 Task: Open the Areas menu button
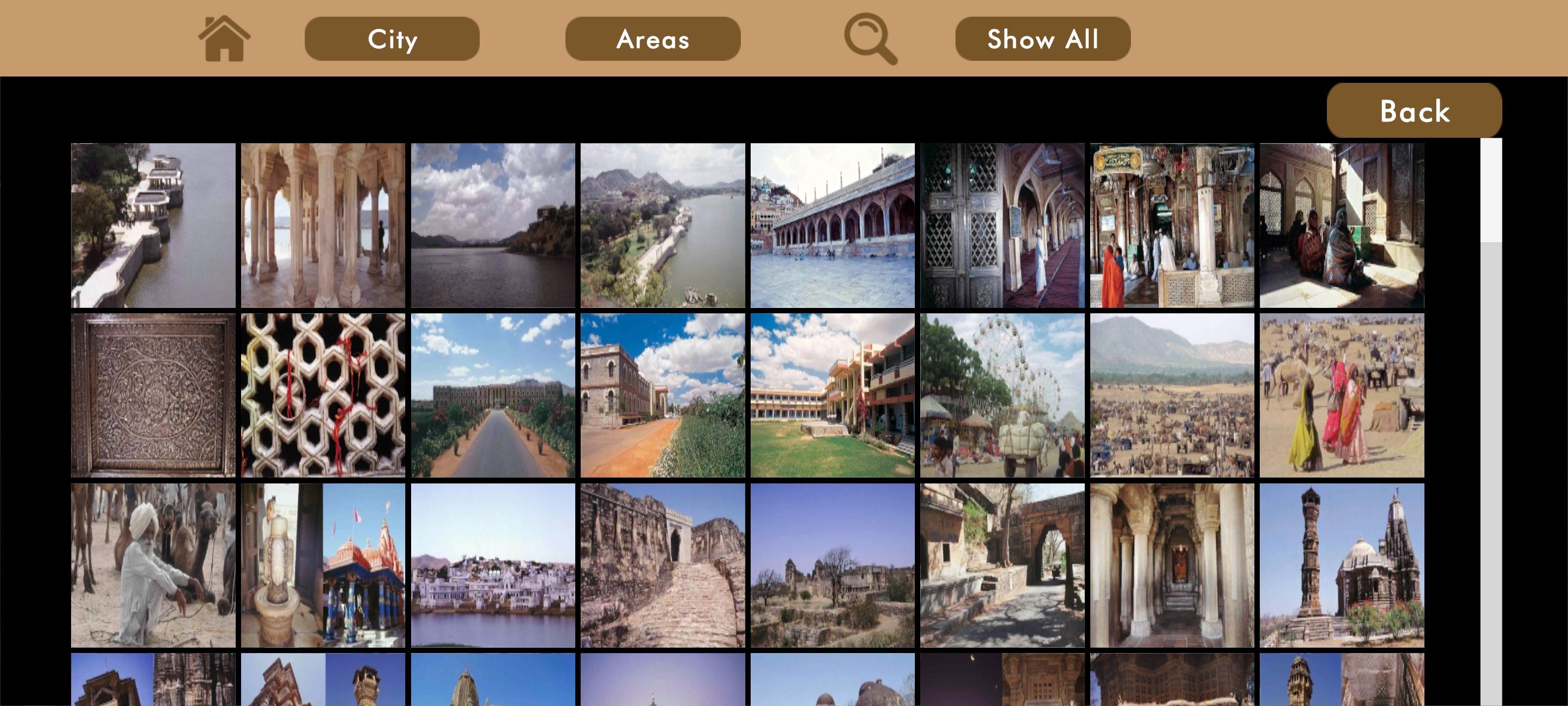click(653, 39)
